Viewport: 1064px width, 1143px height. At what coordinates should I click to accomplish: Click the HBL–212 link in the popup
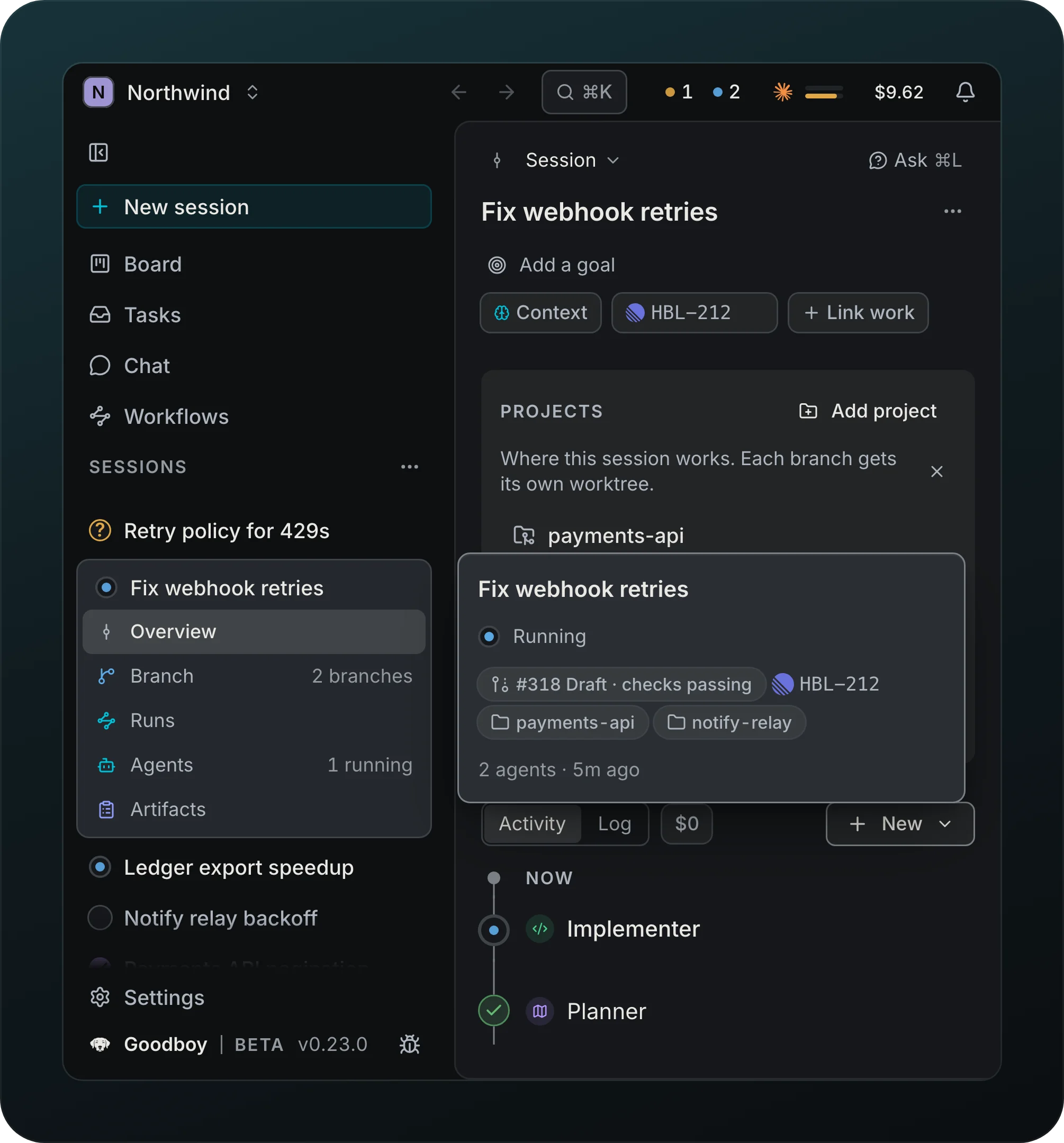(x=825, y=684)
